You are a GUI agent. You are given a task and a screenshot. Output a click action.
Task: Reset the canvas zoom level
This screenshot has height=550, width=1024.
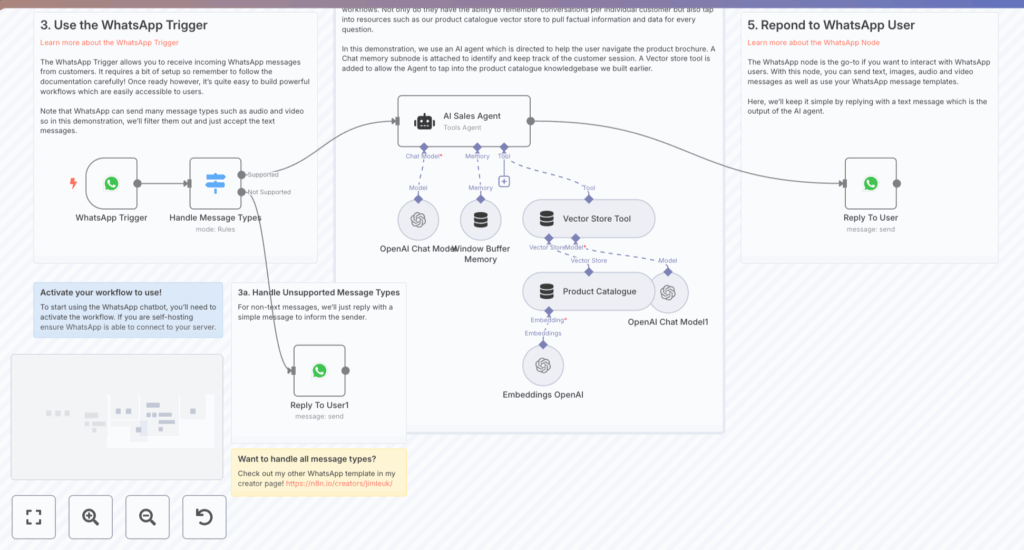204,517
